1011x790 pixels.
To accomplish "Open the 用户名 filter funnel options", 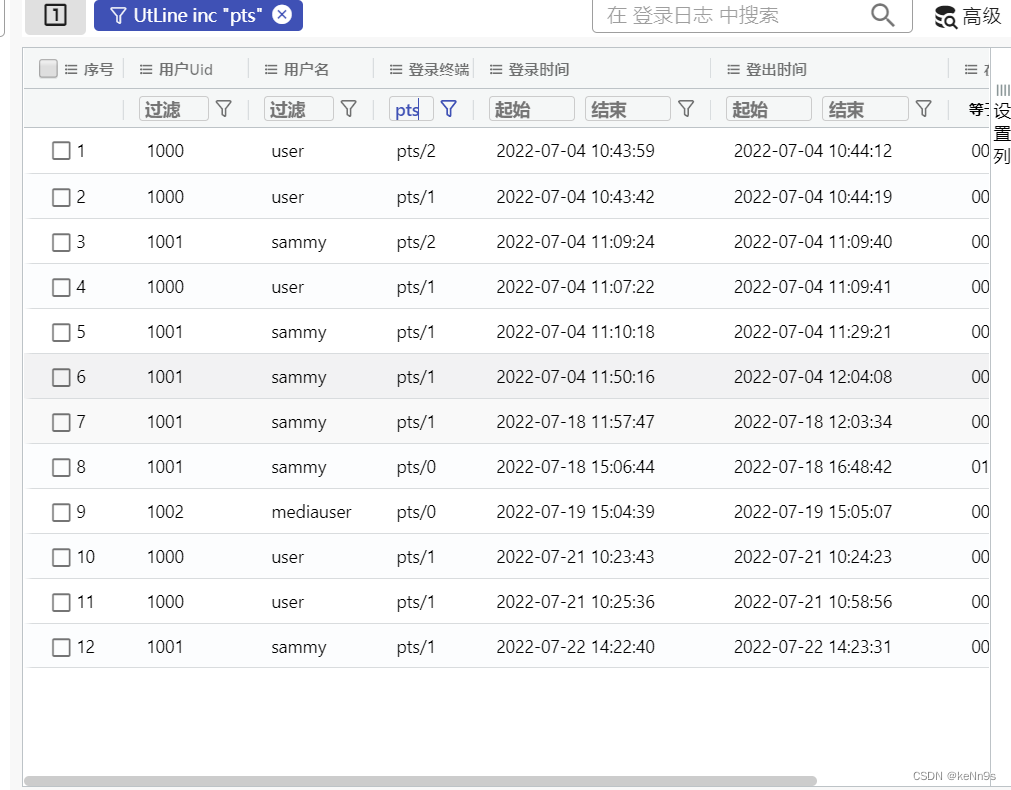I will coord(349,108).
